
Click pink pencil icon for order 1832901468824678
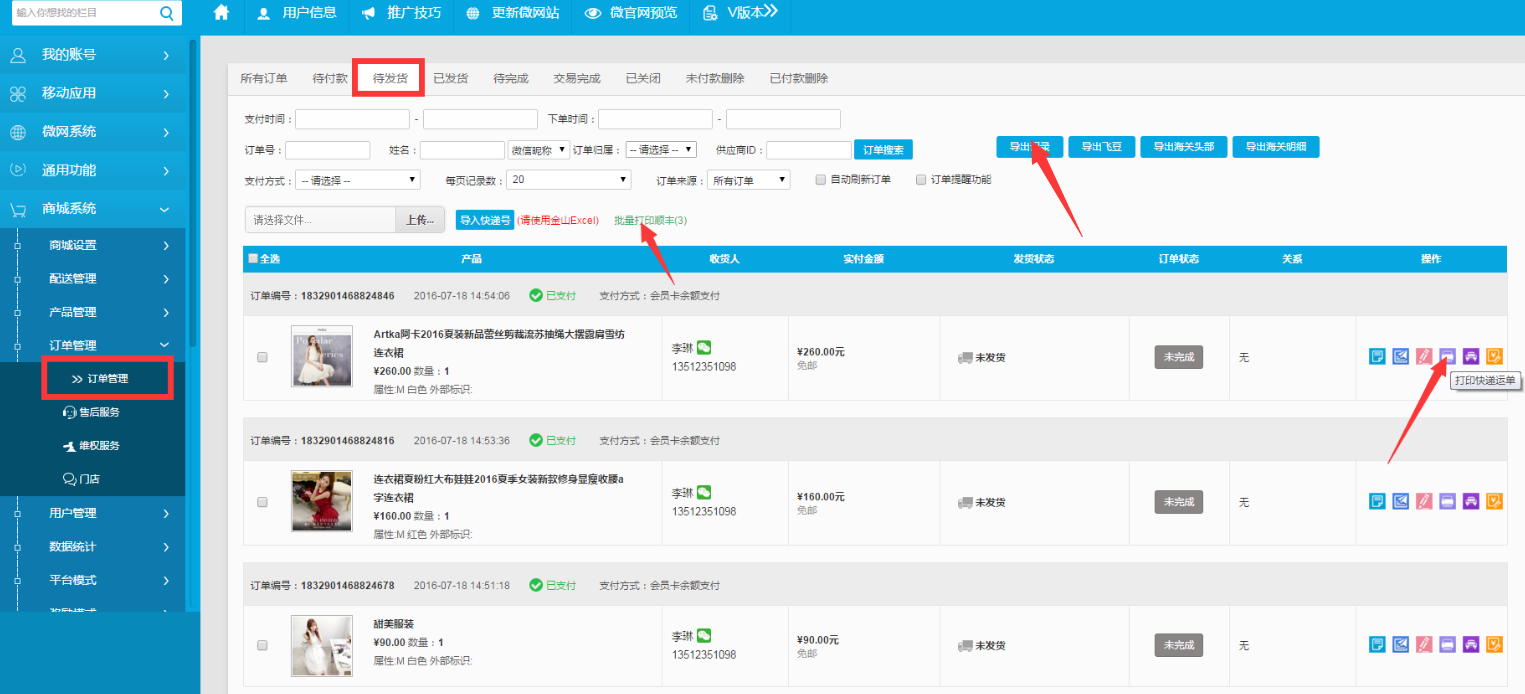[x=1424, y=645]
